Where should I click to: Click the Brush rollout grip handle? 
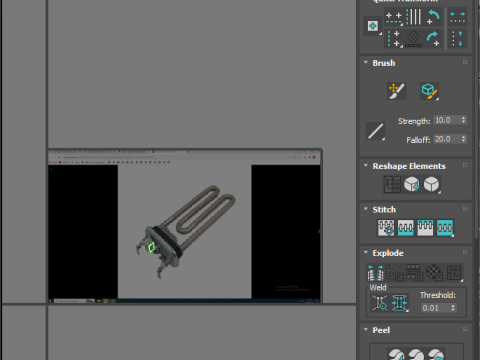pyautogui.click(x=465, y=62)
